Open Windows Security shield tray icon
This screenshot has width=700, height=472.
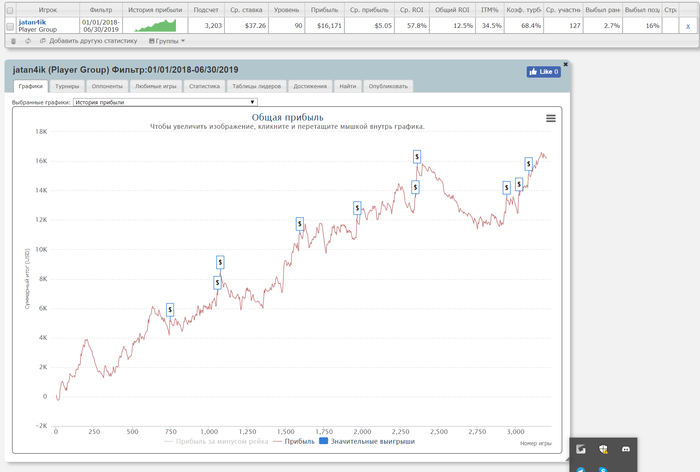(603, 449)
